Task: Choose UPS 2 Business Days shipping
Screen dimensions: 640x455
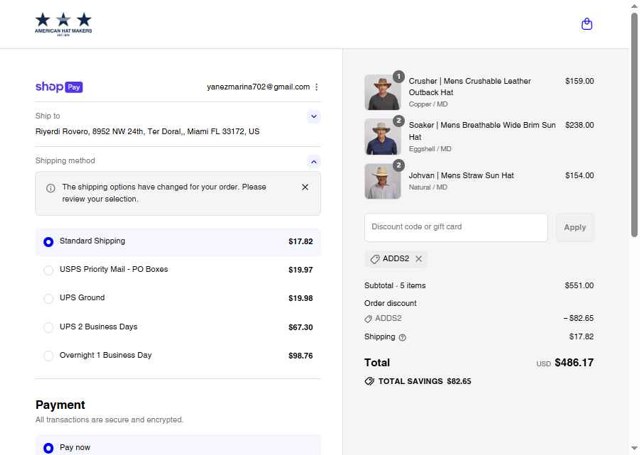Action: 178,327
